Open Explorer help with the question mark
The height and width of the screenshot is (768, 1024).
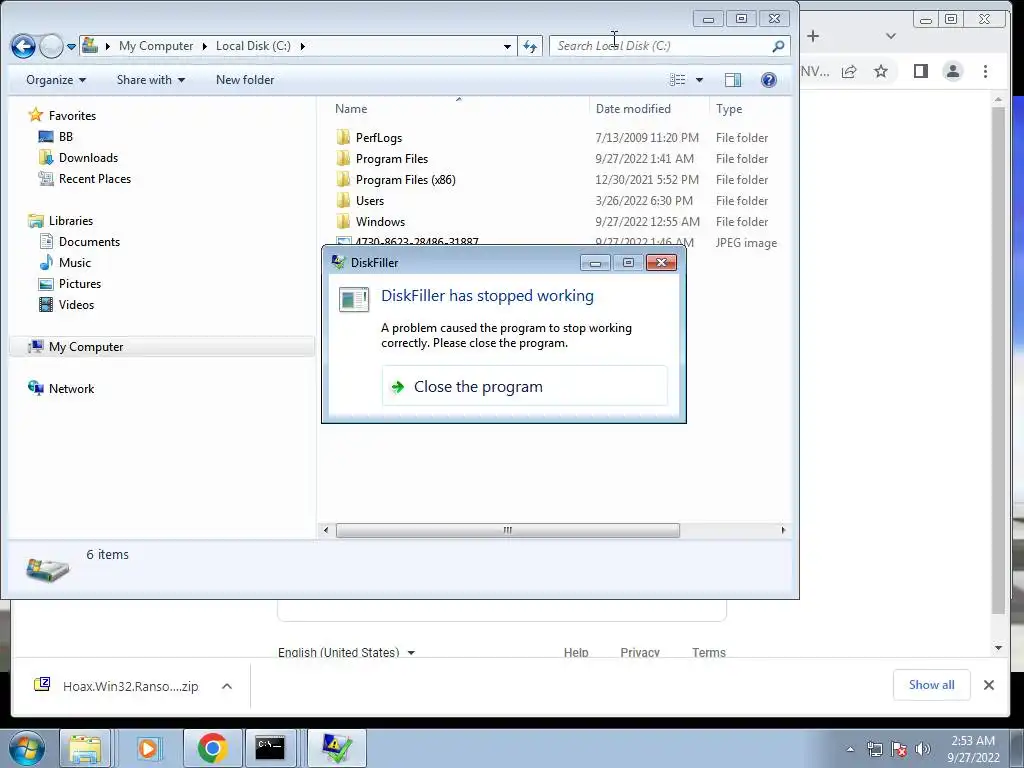(769, 80)
